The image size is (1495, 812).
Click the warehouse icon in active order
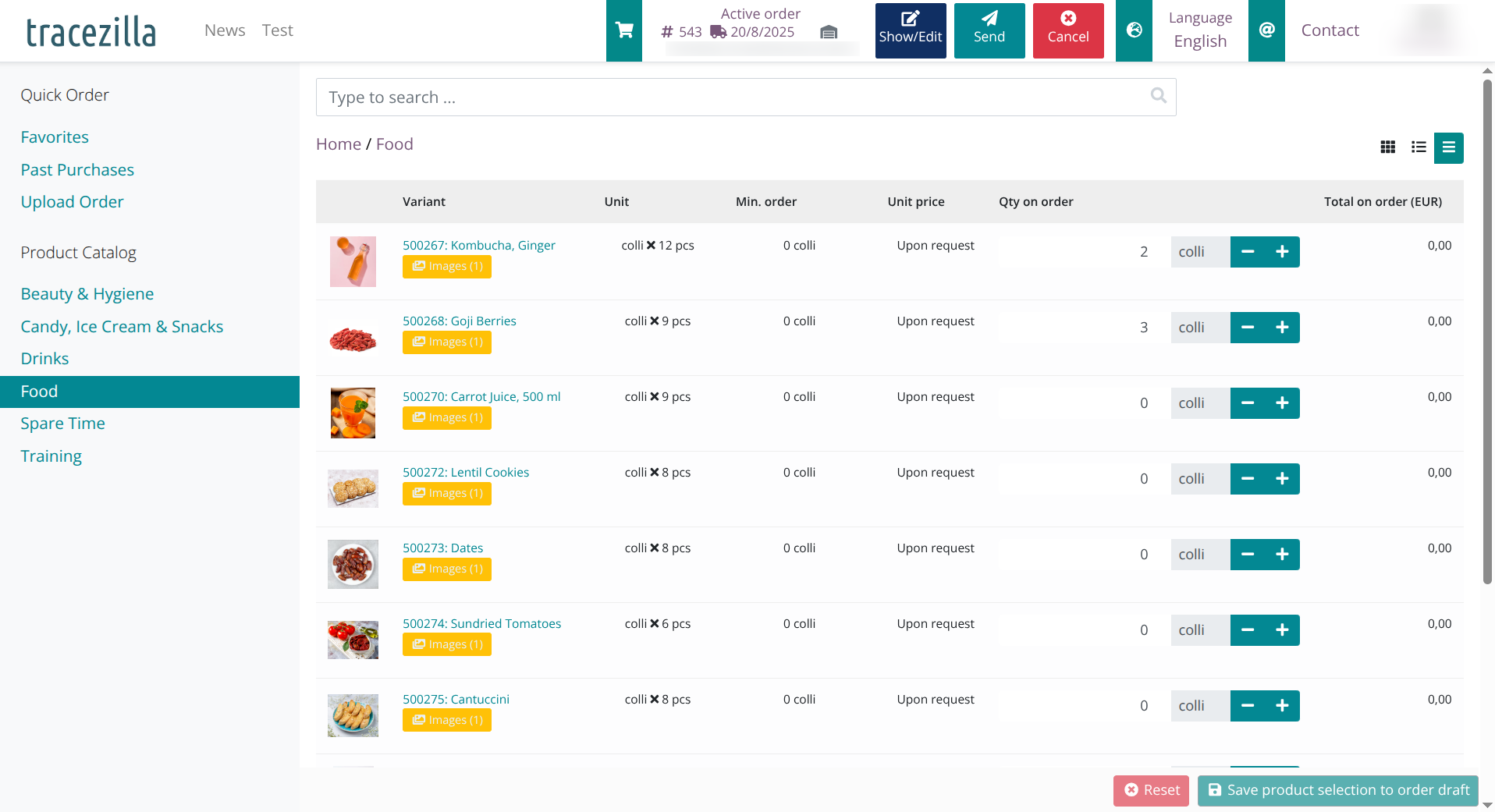pyautogui.click(x=829, y=32)
